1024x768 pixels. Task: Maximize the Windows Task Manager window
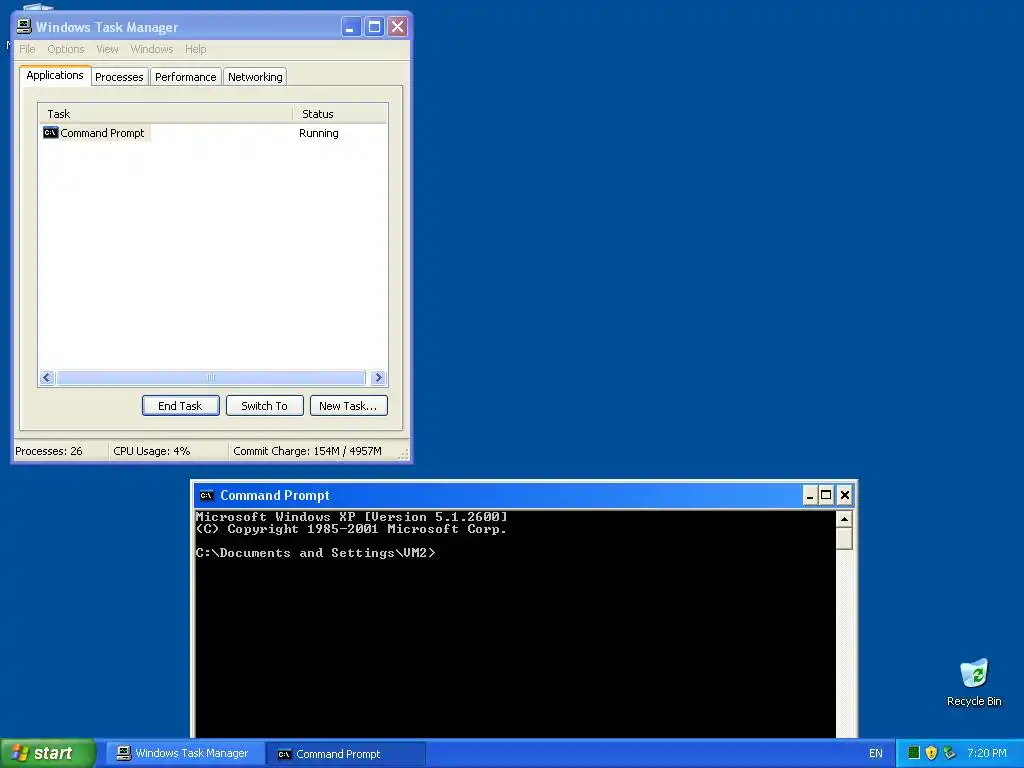coord(374,27)
